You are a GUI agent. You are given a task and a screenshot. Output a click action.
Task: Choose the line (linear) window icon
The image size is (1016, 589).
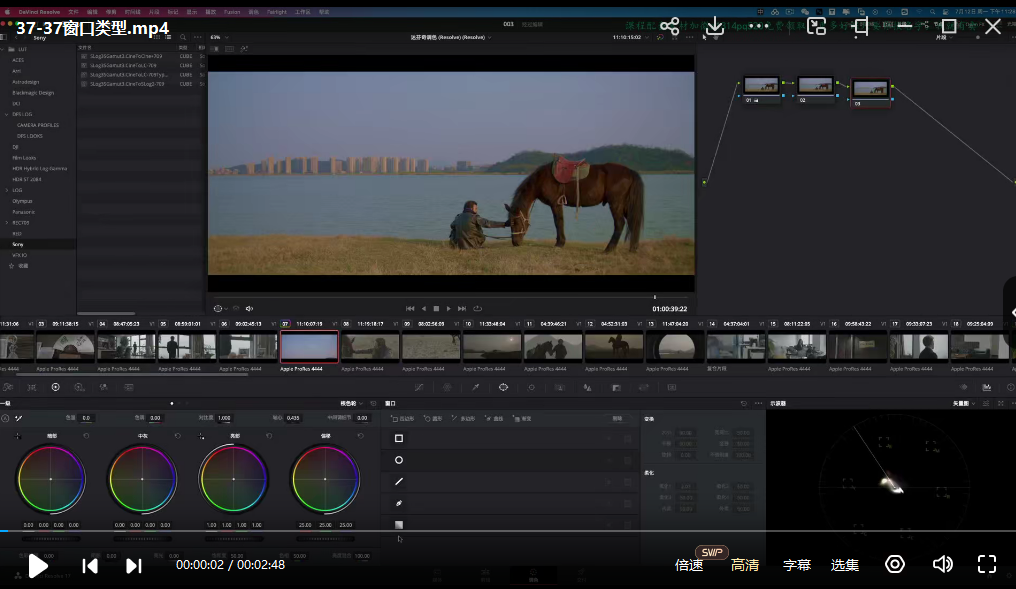(399, 482)
